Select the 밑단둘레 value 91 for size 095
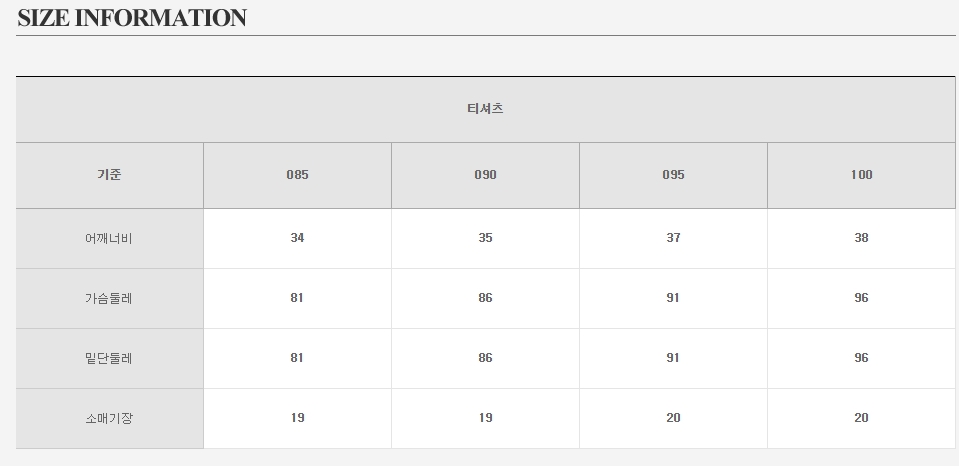This screenshot has width=959, height=466. (673, 358)
